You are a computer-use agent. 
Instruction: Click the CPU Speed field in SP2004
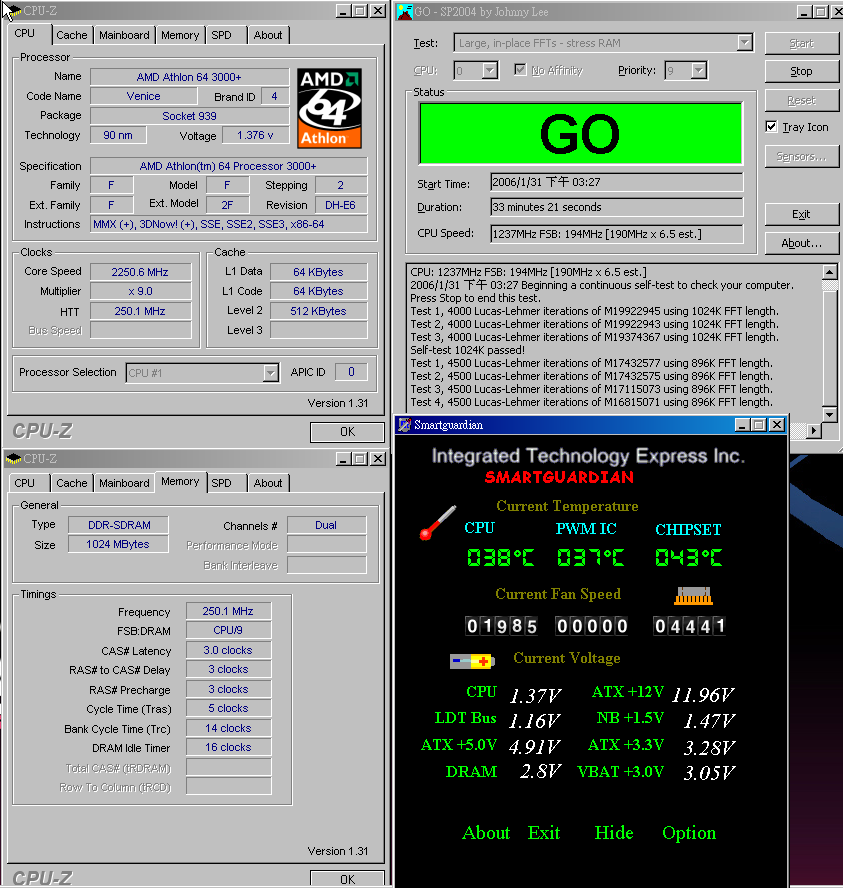[617, 234]
